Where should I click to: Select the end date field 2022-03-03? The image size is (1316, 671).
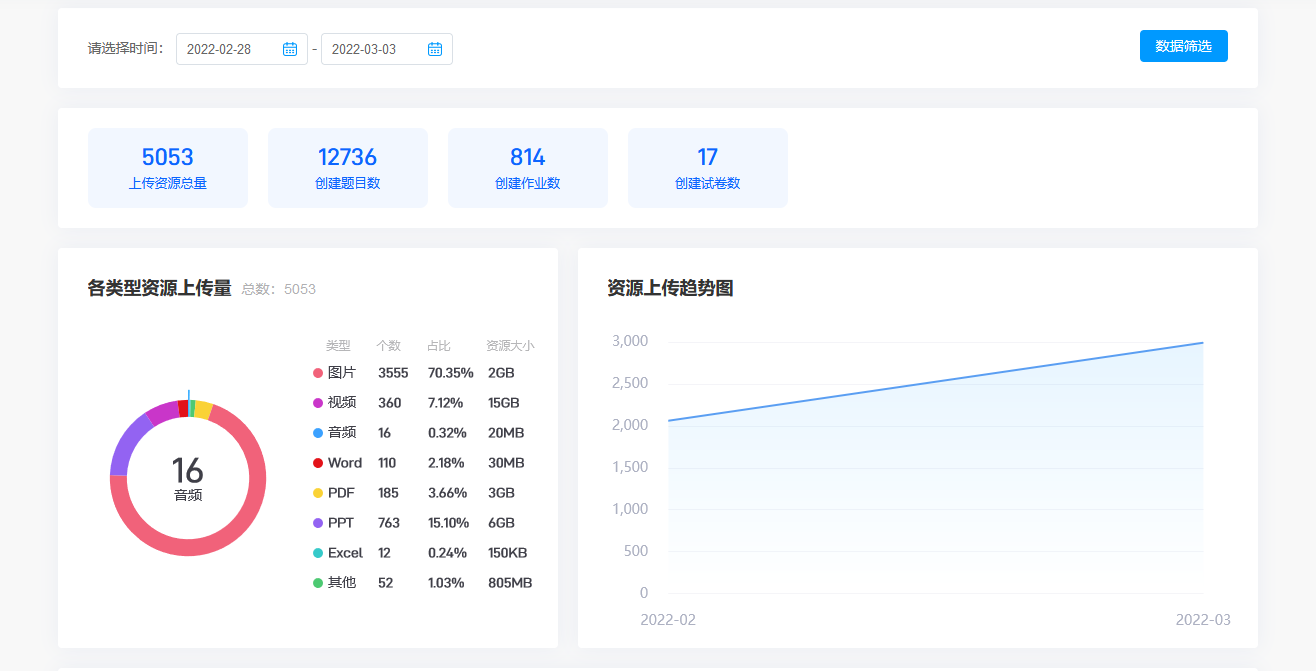click(x=372, y=49)
